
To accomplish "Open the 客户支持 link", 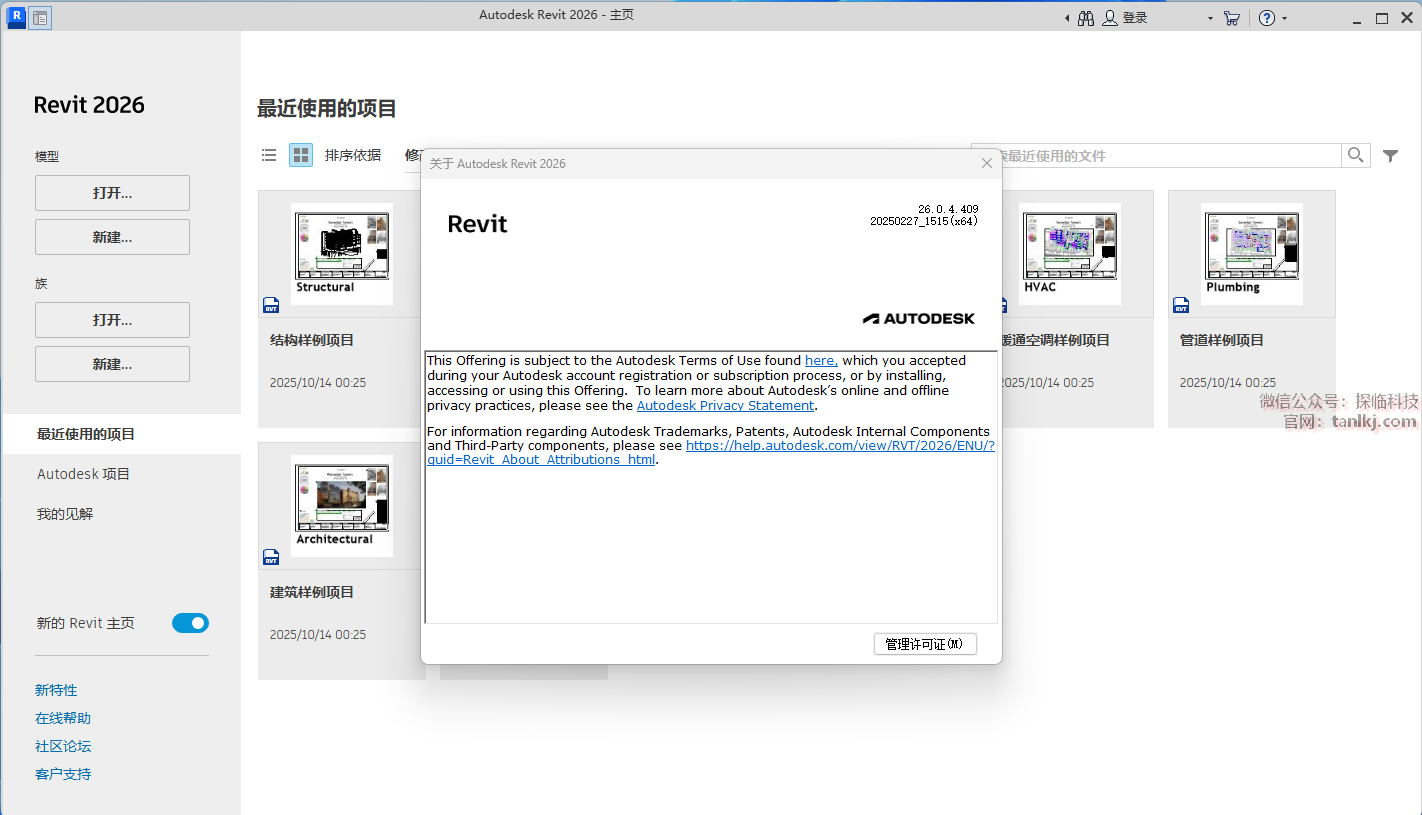I will pos(63,774).
